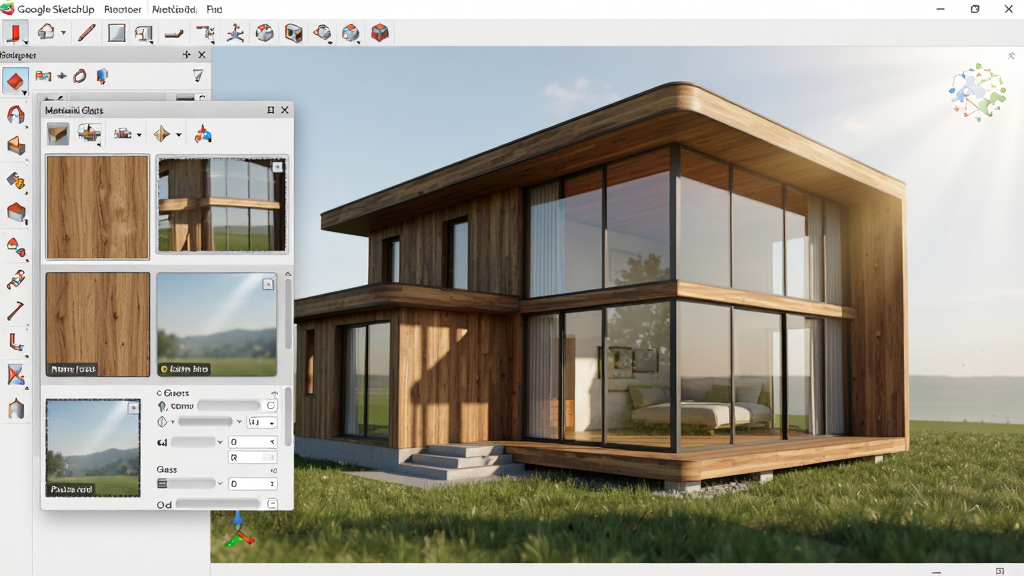Screen dimensions: 1024x576
Task: Click the material list scrollbar
Action: pos(288,313)
